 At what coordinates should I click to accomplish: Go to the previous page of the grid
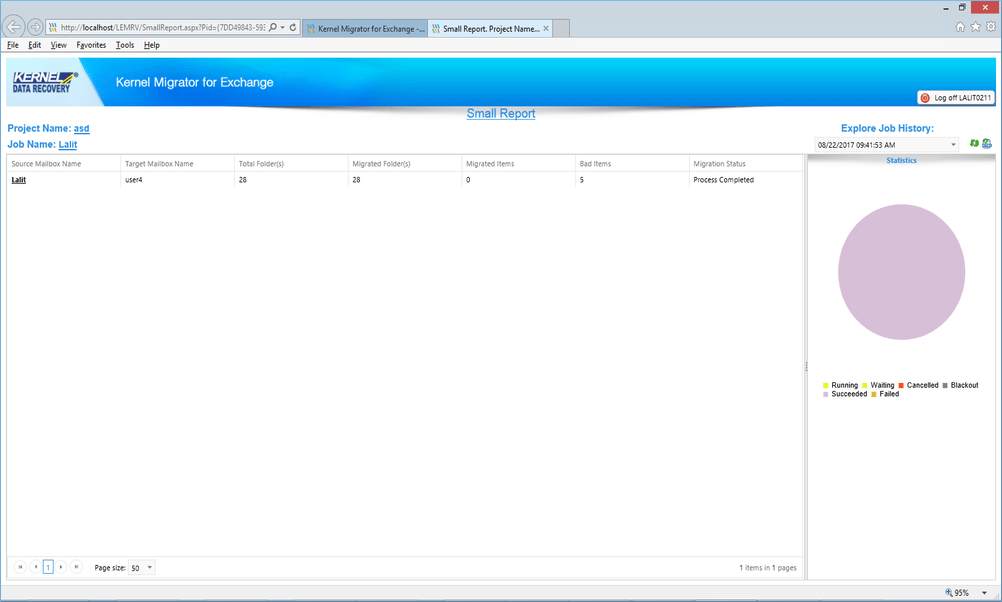pos(35,567)
